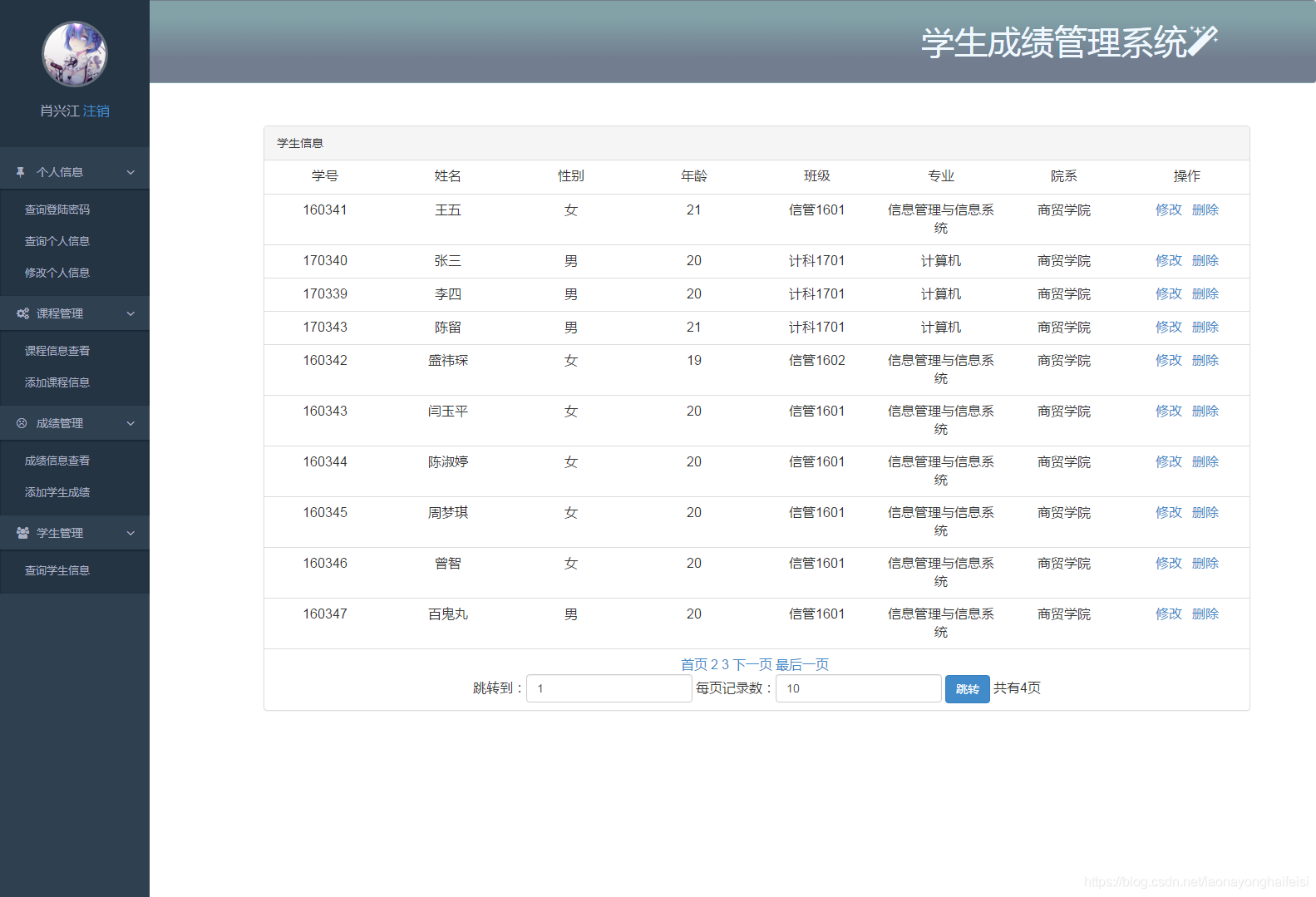
Task: Go to 下一页 next page
Action: pyautogui.click(x=752, y=664)
